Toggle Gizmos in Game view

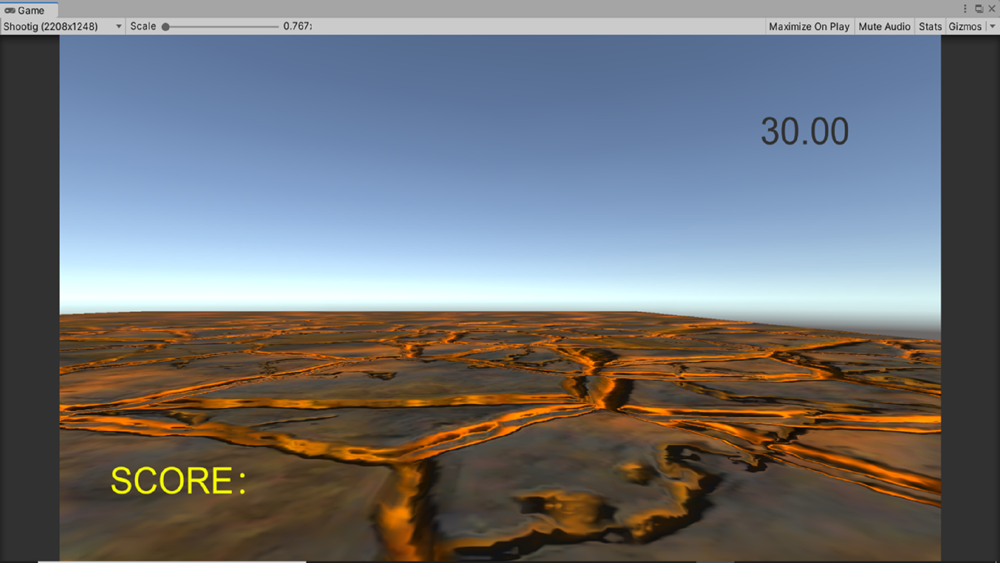[x=965, y=26]
